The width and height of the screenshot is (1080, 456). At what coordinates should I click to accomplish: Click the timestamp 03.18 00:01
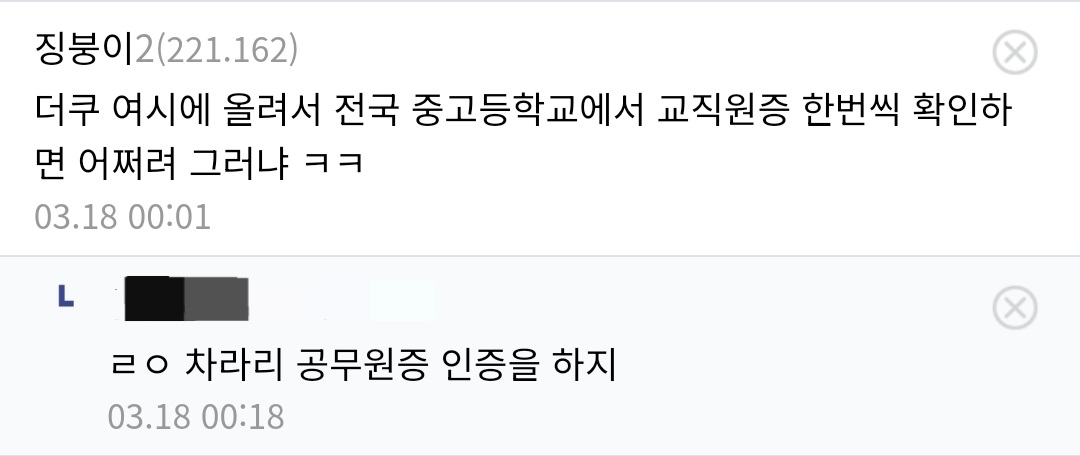click(123, 217)
